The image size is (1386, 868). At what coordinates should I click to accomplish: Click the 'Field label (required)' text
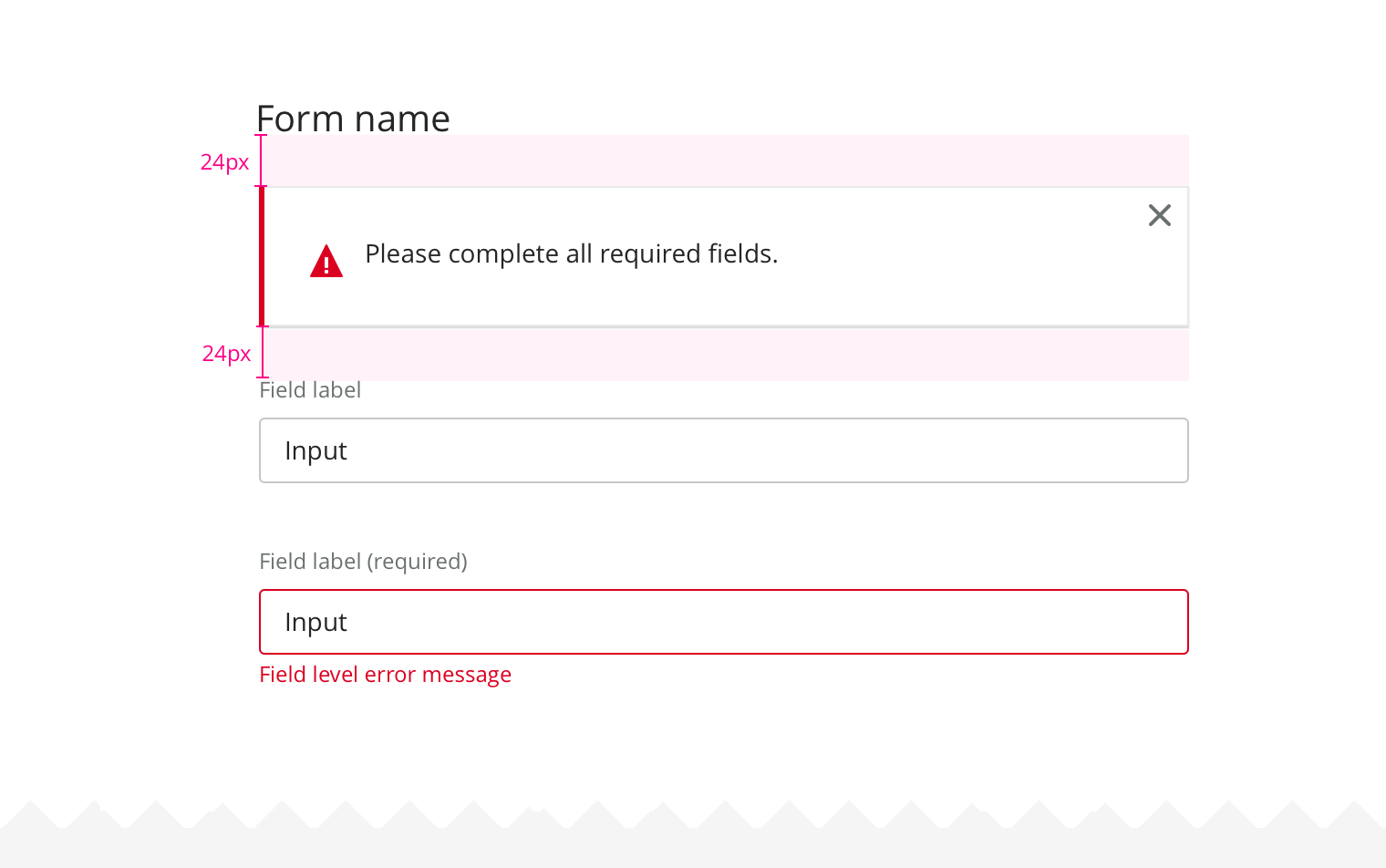(363, 562)
